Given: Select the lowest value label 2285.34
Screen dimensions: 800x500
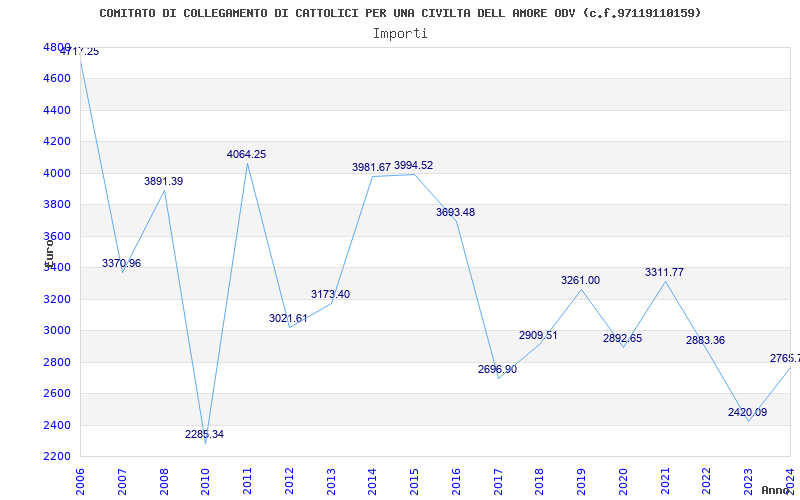Looking at the screenshot, I should pyautogui.click(x=204, y=434).
